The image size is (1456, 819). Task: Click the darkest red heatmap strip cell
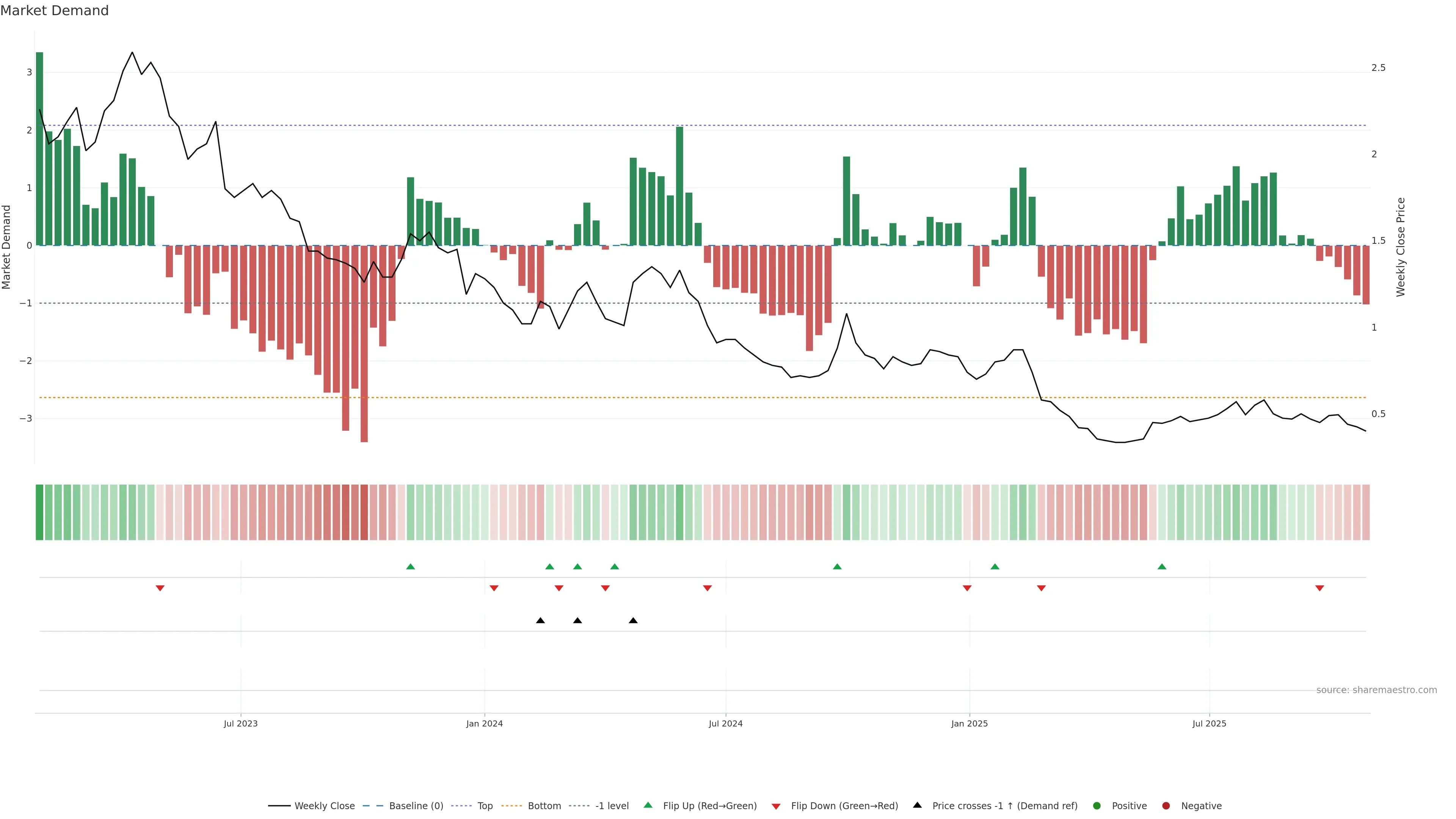tap(364, 512)
